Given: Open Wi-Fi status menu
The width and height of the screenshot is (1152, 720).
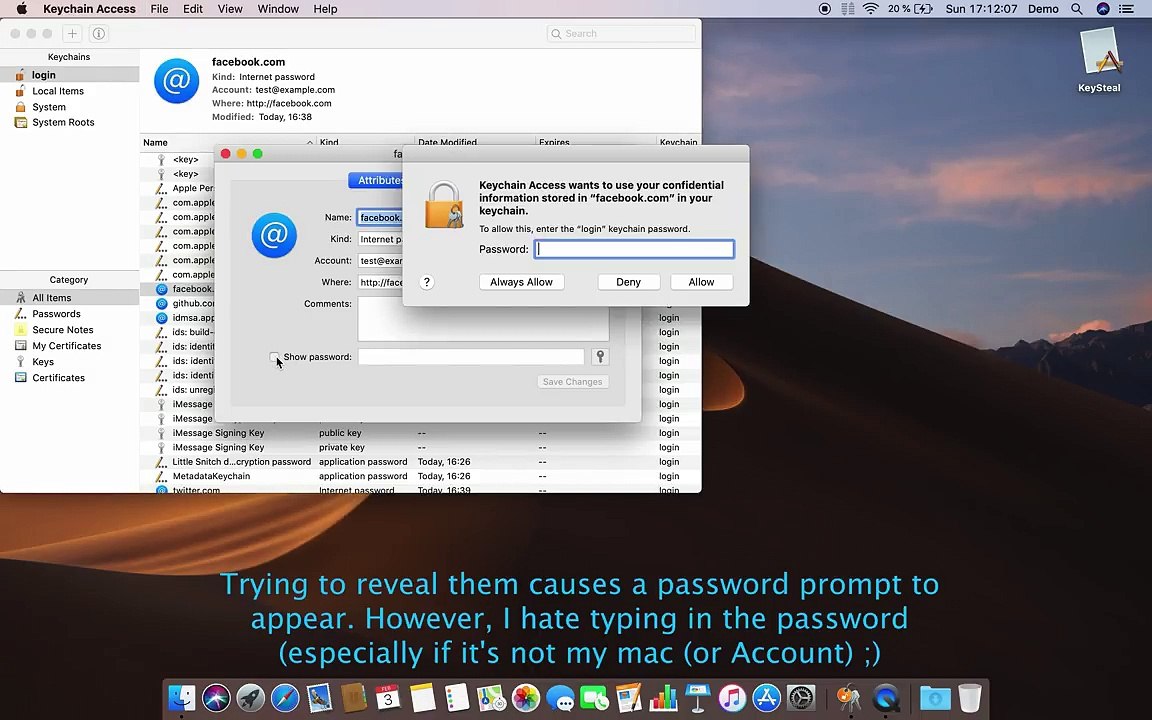Looking at the screenshot, I should click(x=871, y=9).
